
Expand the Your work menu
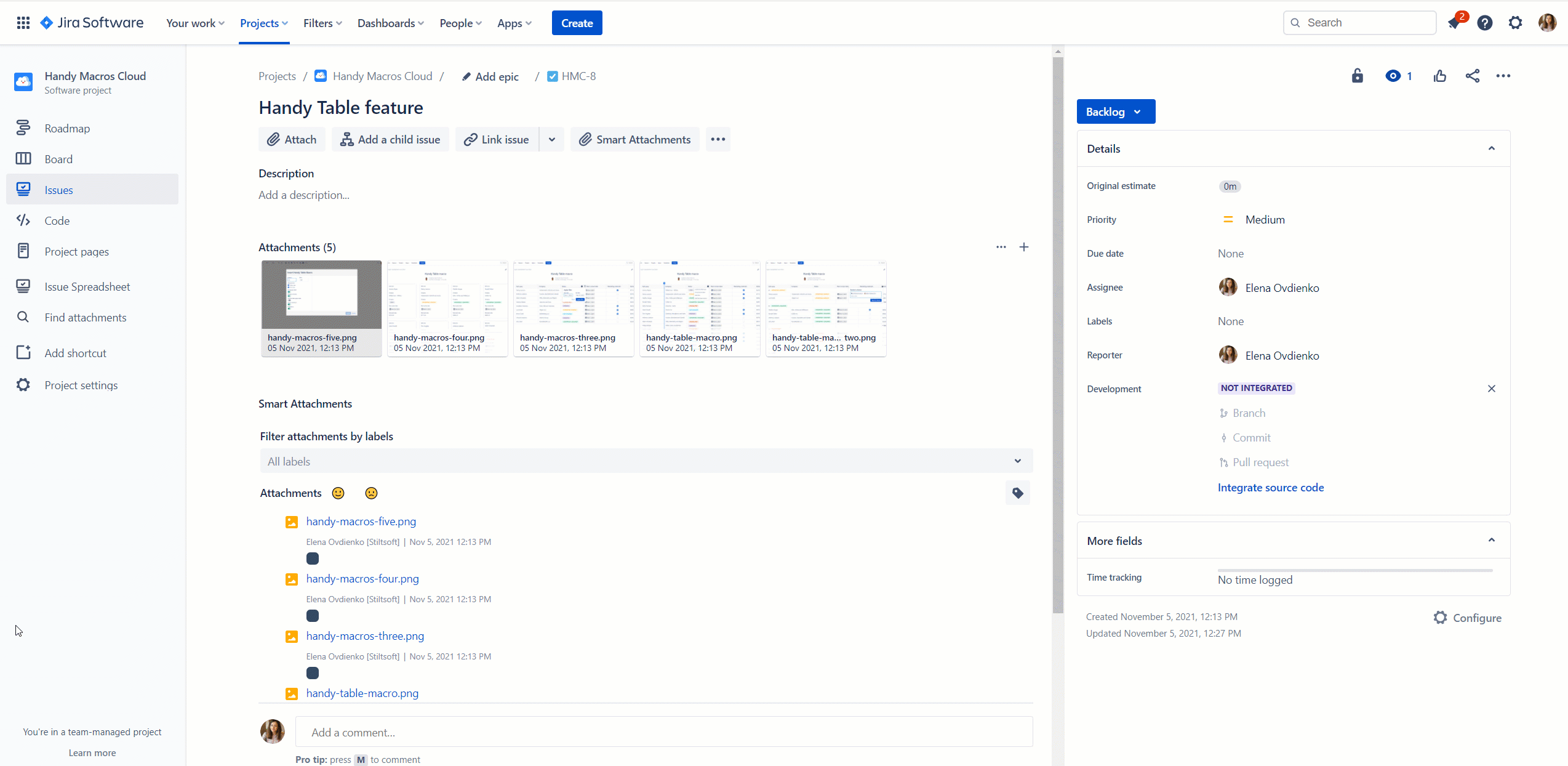tap(195, 23)
